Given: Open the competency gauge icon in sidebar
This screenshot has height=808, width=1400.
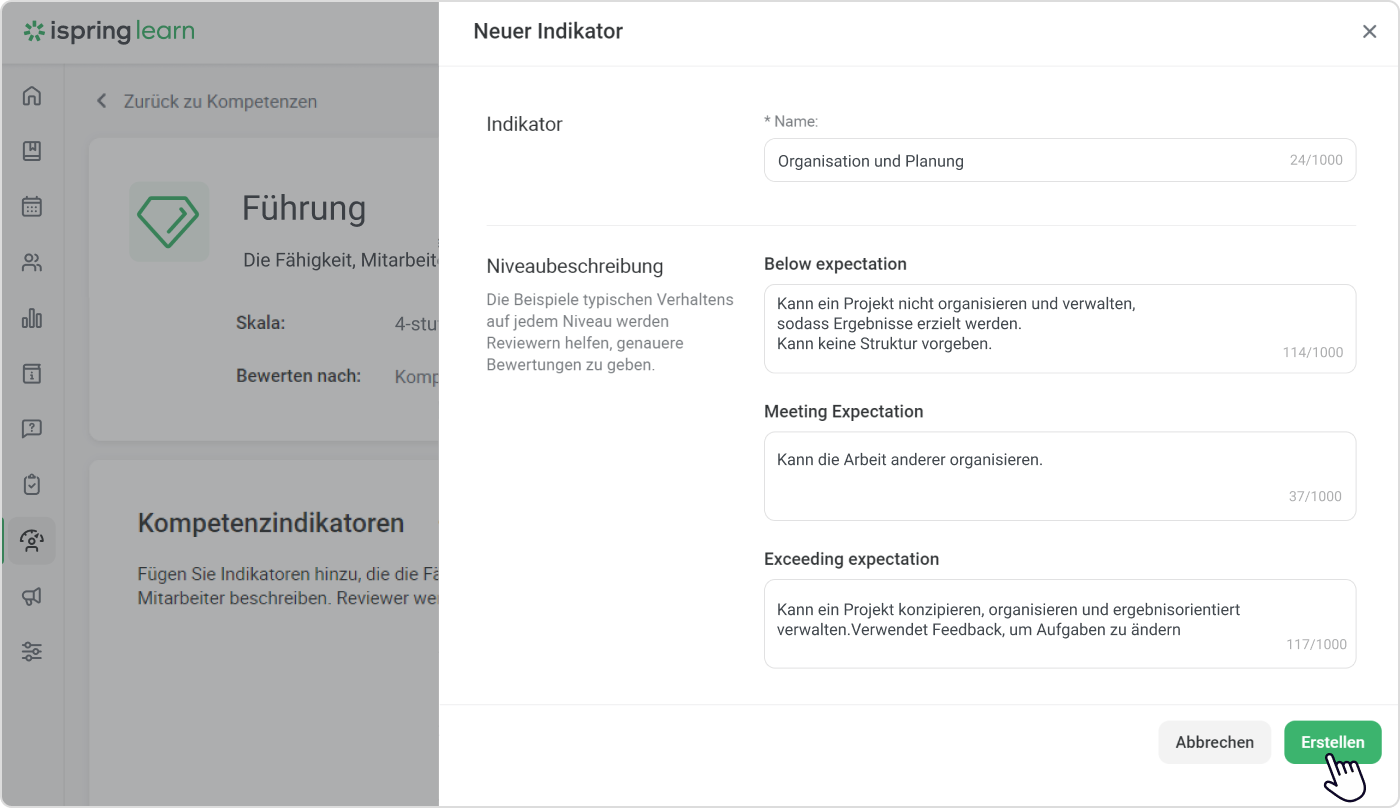Looking at the screenshot, I should point(32,541).
